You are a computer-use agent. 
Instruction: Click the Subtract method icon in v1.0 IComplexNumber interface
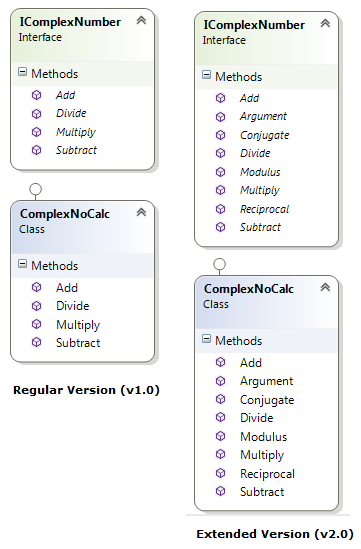pos(36,150)
